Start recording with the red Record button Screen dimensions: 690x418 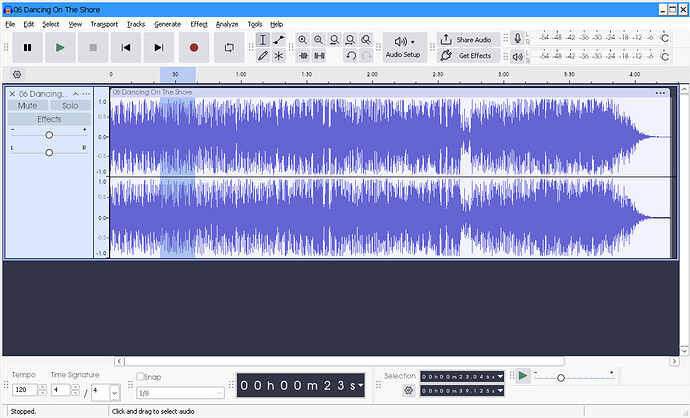click(194, 48)
